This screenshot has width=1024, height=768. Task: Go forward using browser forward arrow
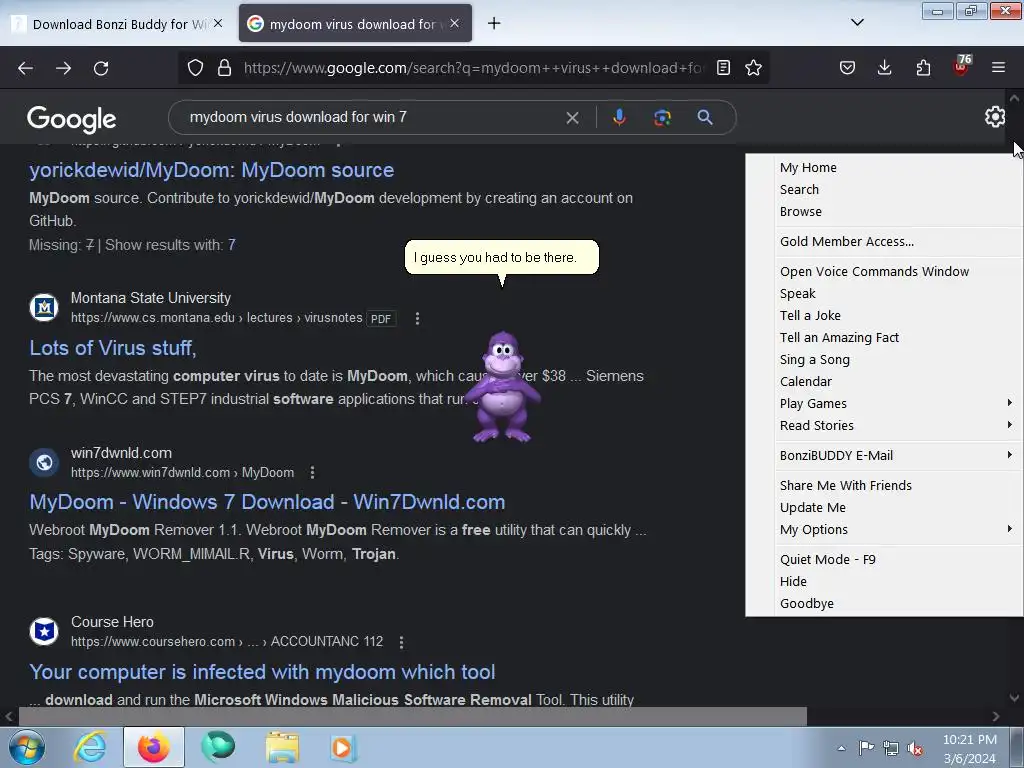[x=63, y=68]
